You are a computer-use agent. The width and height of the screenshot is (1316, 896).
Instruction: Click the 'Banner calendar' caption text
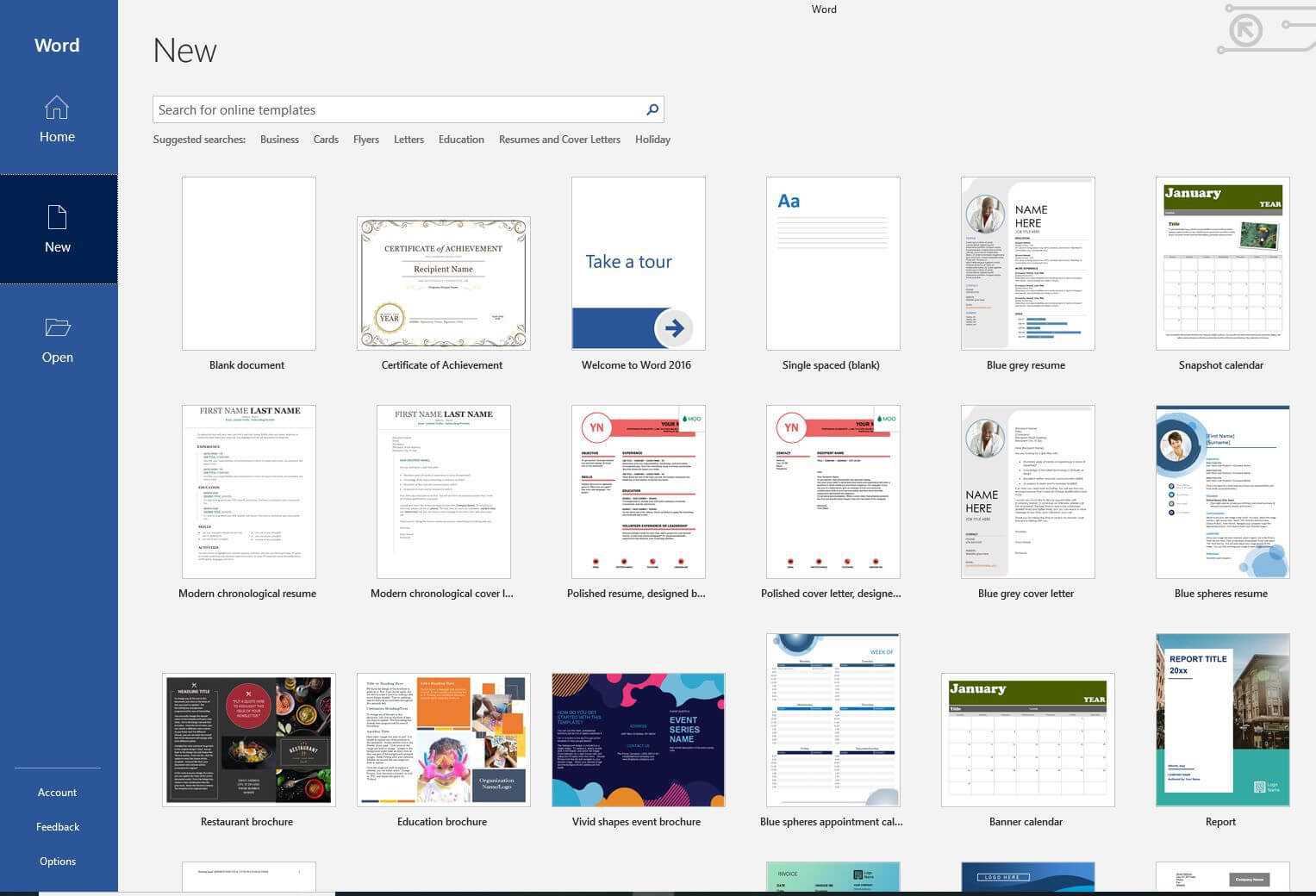coord(1026,822)
